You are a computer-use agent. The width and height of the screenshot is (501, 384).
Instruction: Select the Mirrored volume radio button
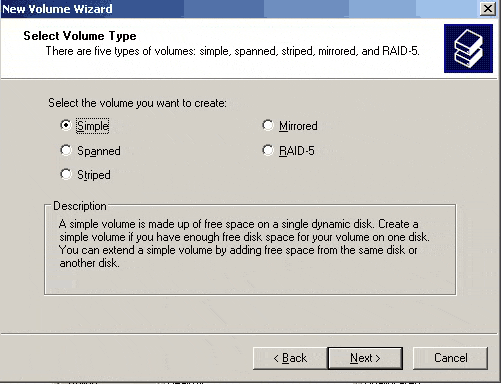tap(268, 125)
